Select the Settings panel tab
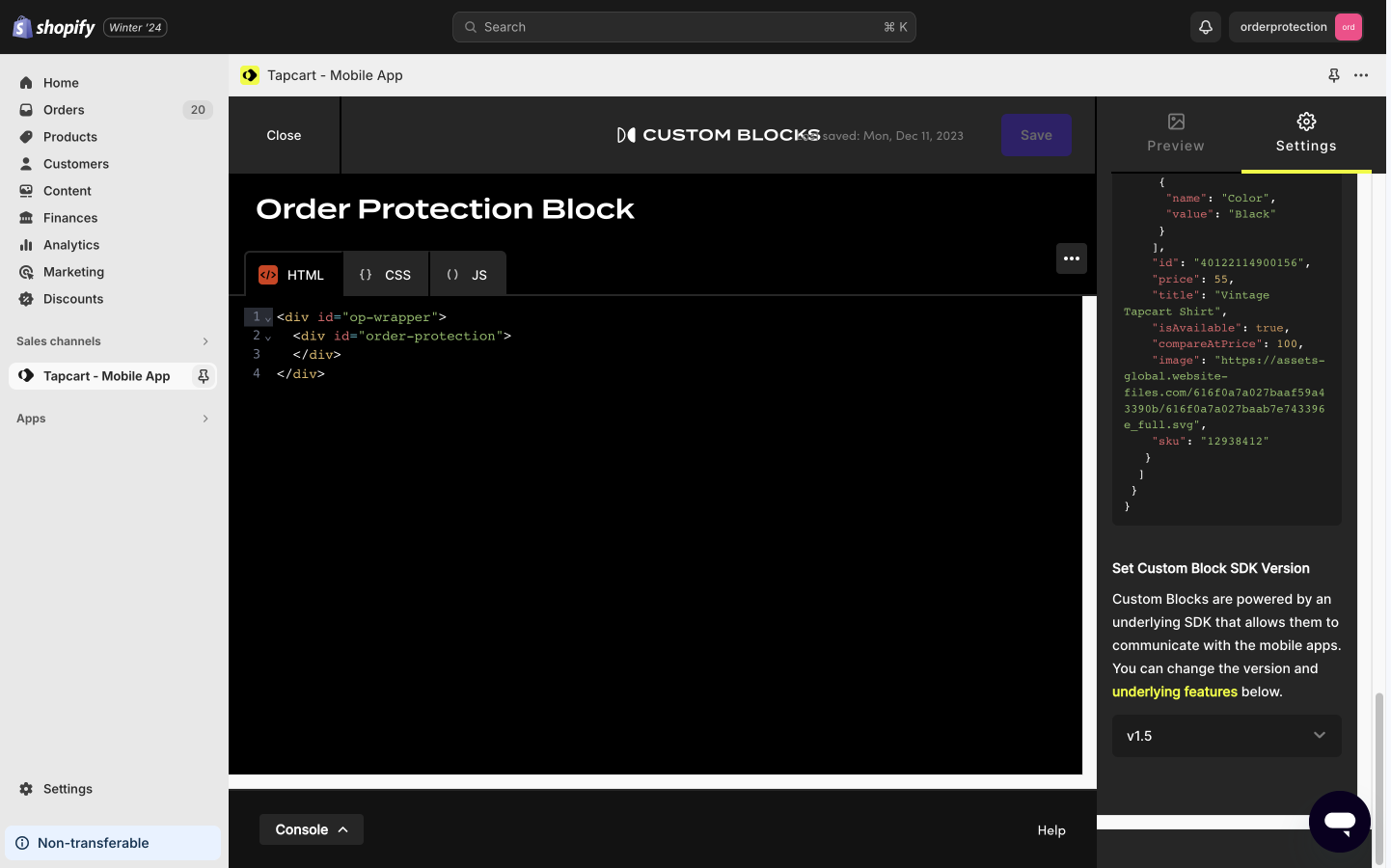The image size is (1391, 868). pyautogui.click(x=1306, y=133)
